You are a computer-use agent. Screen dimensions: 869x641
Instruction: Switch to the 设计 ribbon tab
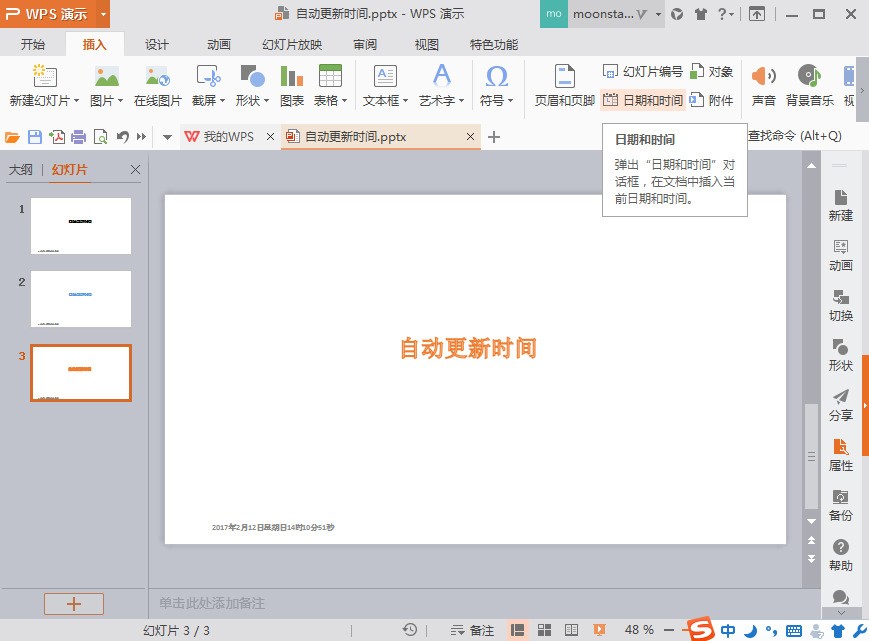[x=156, y=44]
